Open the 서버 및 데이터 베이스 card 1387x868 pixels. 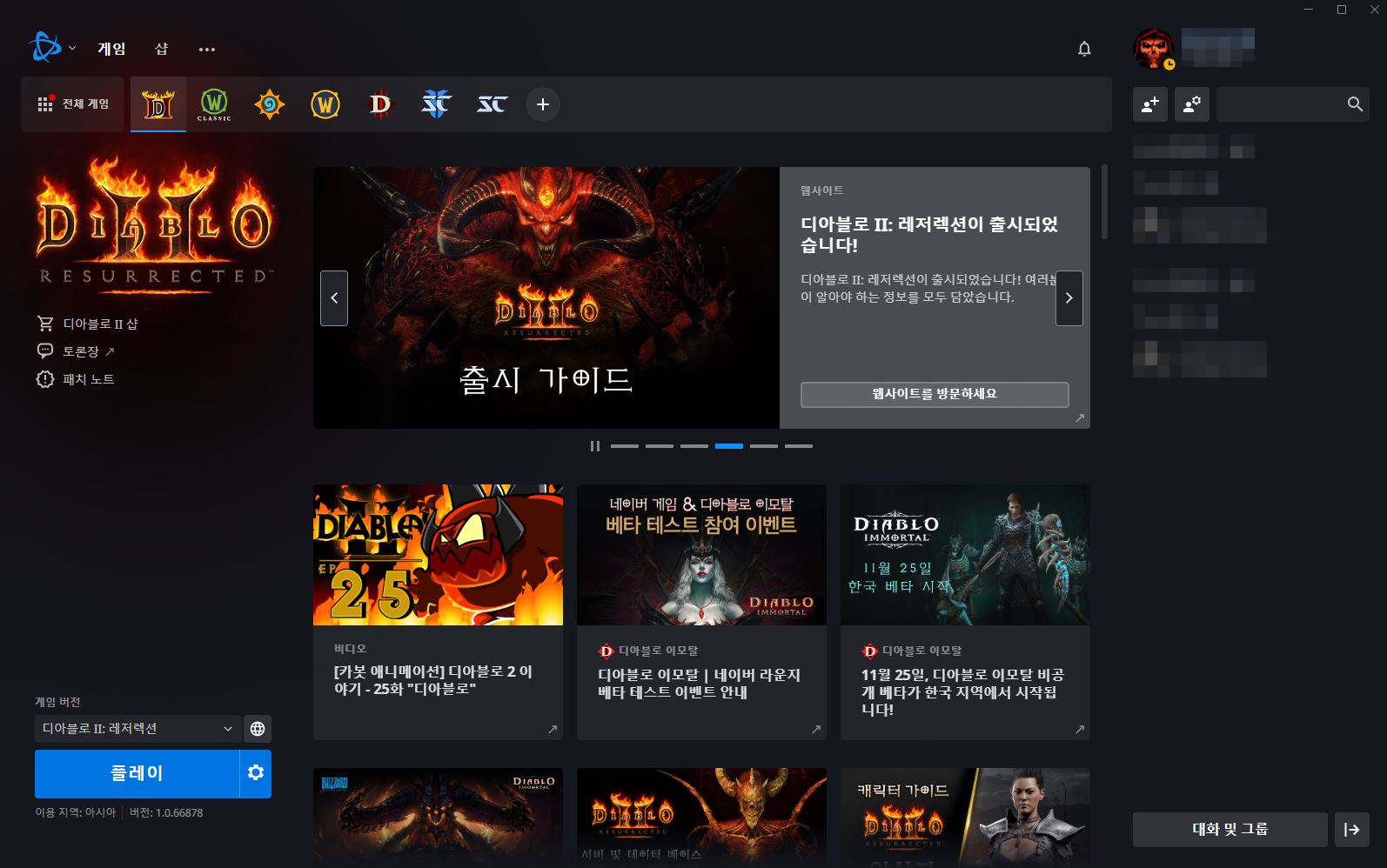(x=701, y=818)
